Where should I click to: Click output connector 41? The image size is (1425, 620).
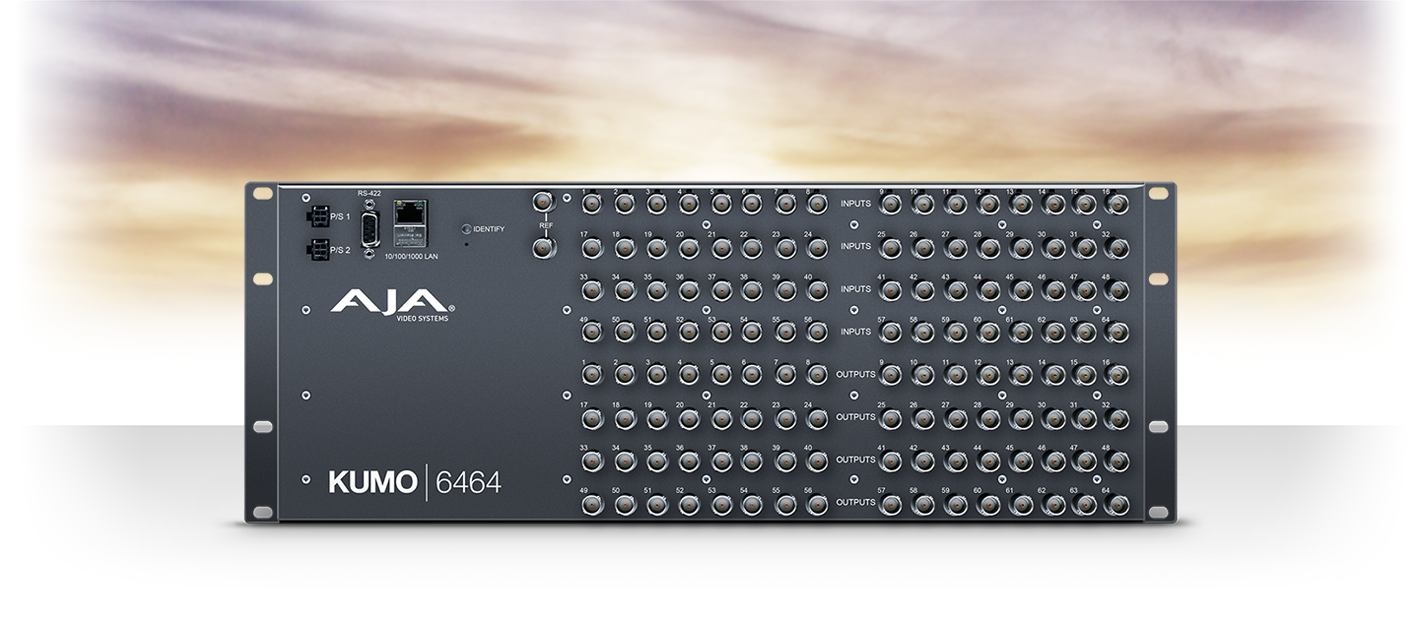click(x=892, y=459)
